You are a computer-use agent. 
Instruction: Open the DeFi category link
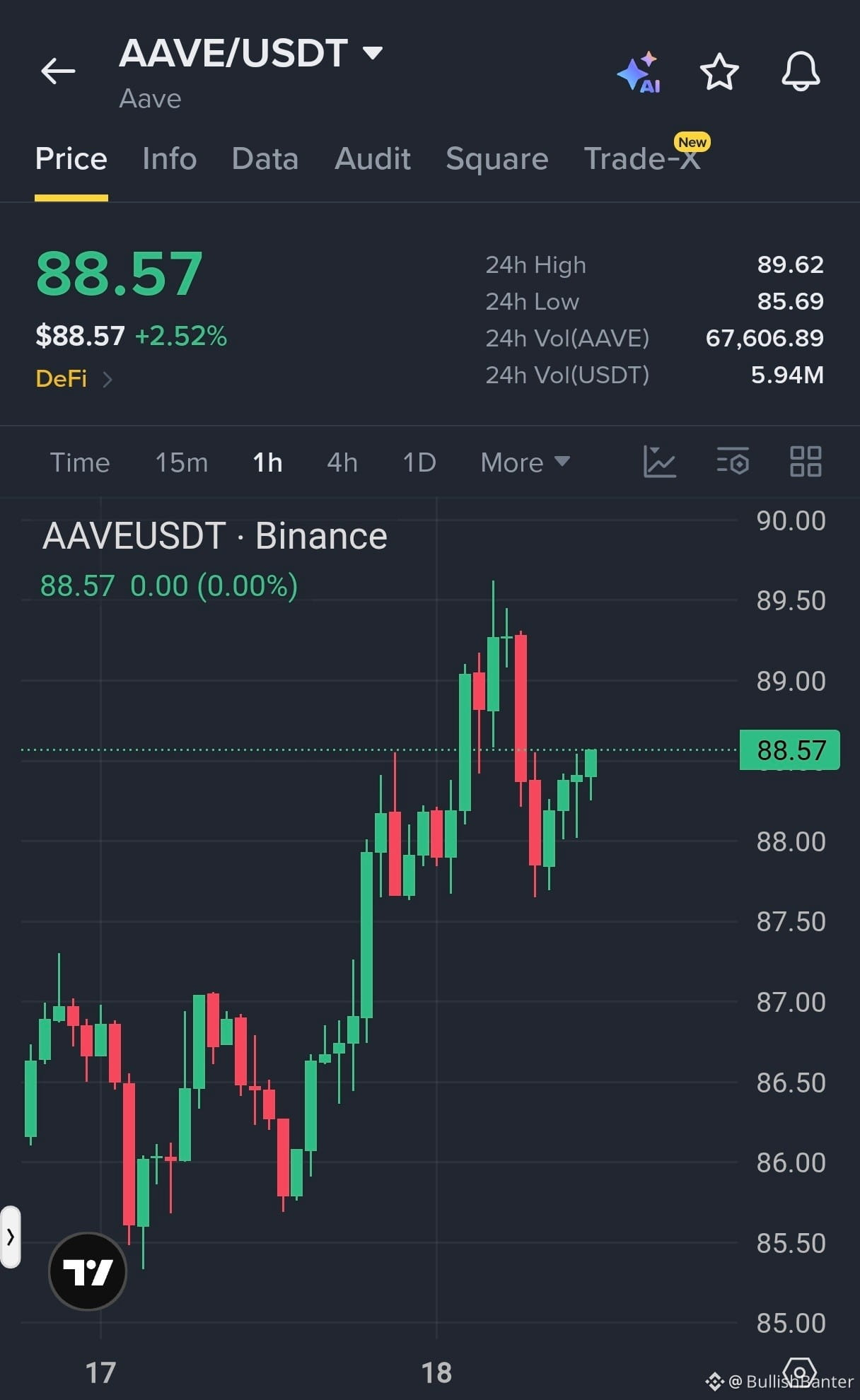coord(74,378)
